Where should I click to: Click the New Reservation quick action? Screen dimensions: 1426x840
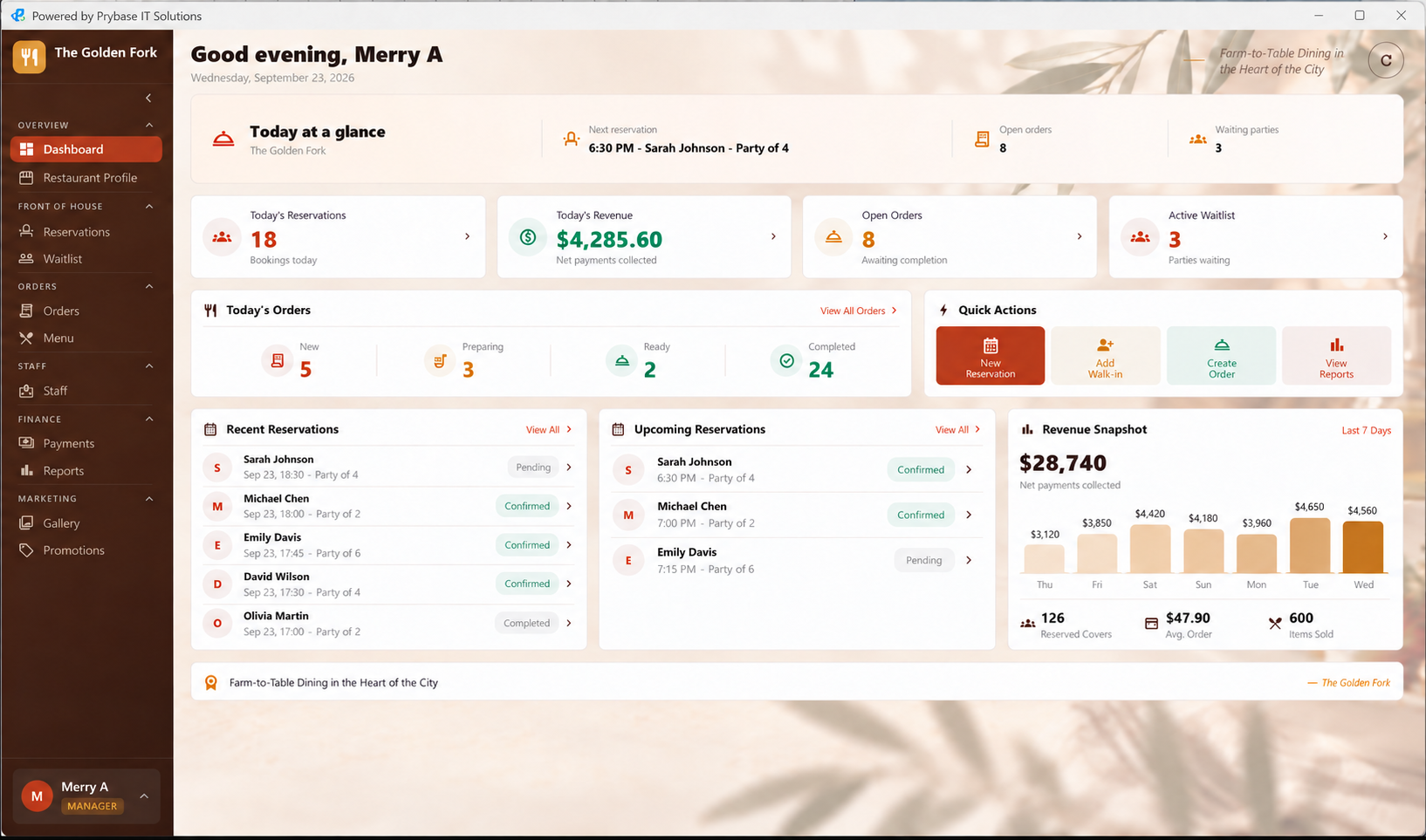pyautogui.click(x=991, y=356)
